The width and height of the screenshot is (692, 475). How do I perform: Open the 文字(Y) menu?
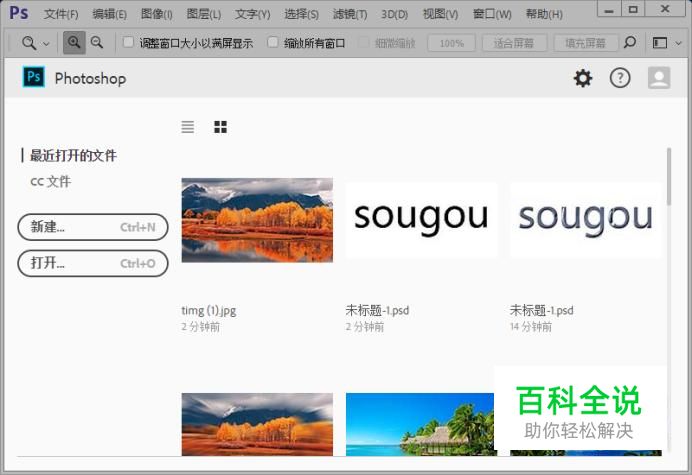[x=252, y=14]
